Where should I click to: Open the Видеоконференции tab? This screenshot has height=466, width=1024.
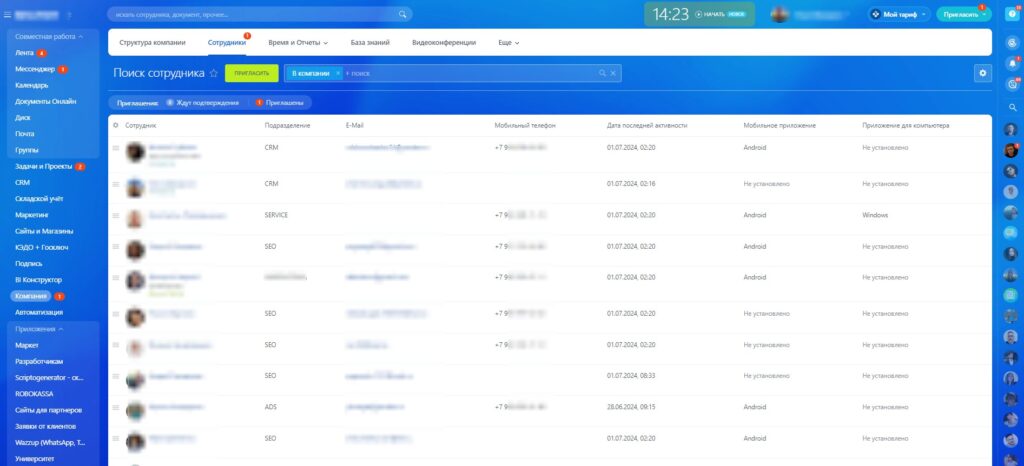443,42
